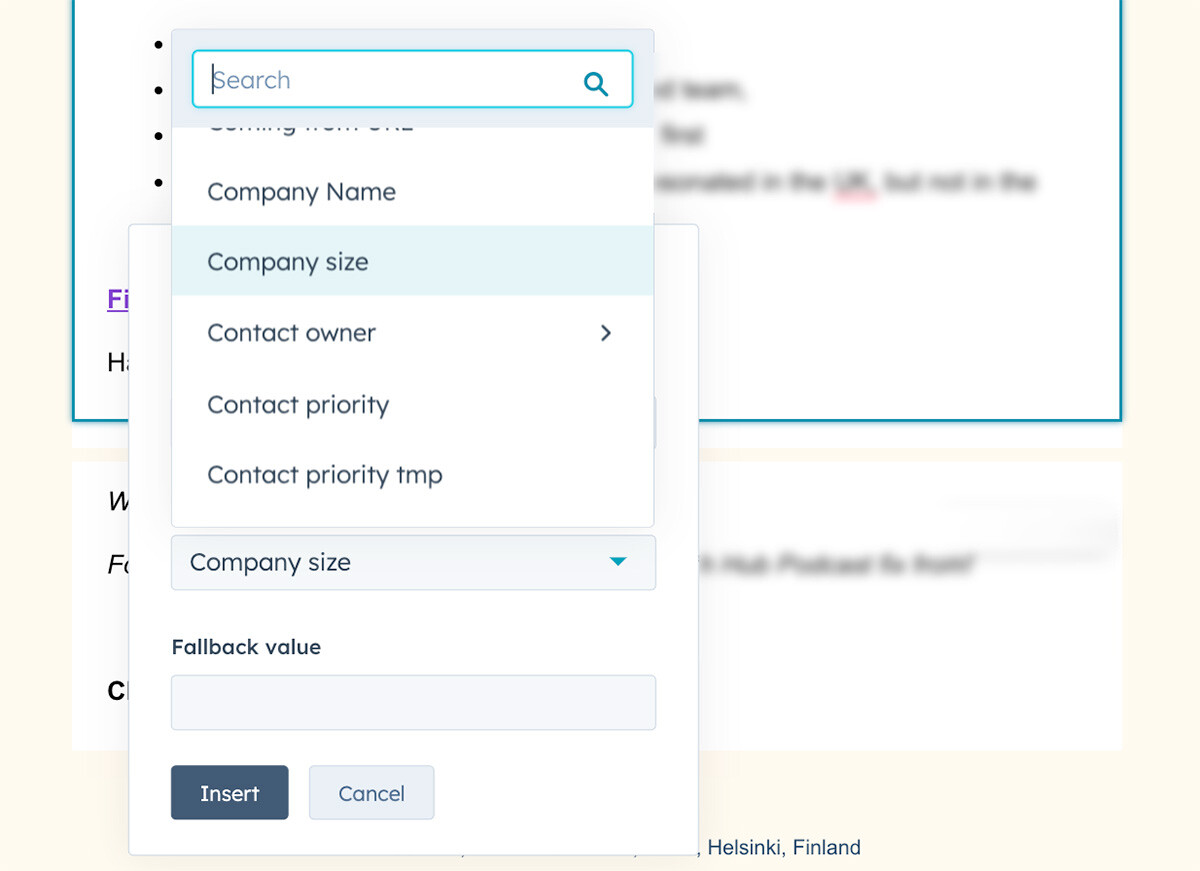Screen dimensions: 1200x871
Task: Cancel the token insertion dialog
Action: (371, 792)
